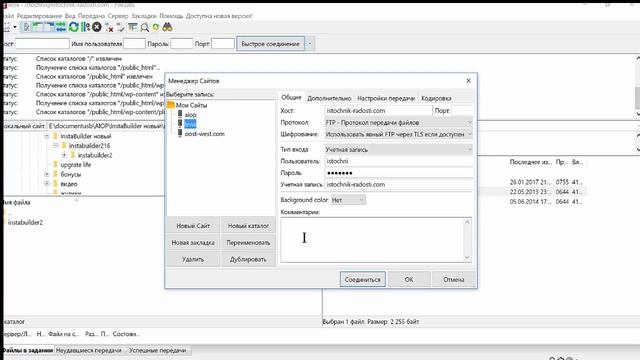Image resolution: width=640 pixels, height=360 pixels.
Task: Click the Disconnect icon with the red X
Action: [x=109, y=27]
